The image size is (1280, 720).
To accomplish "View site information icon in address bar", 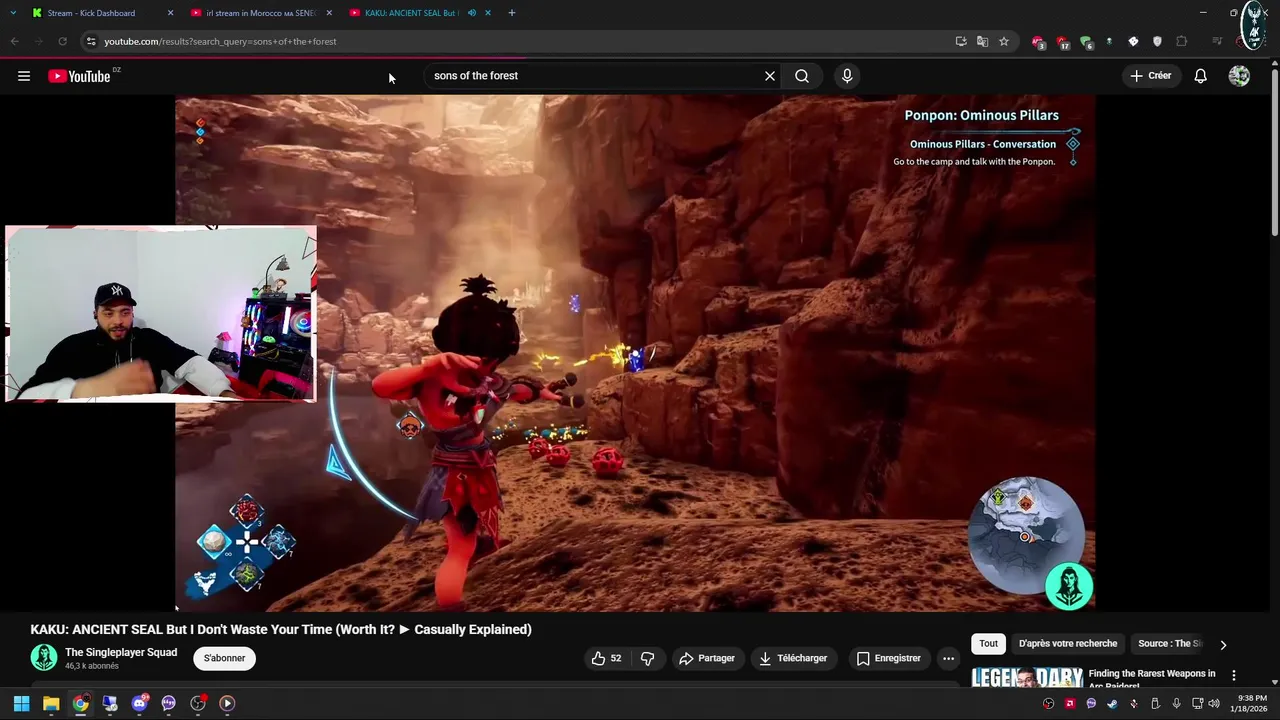I will (91, 41).
